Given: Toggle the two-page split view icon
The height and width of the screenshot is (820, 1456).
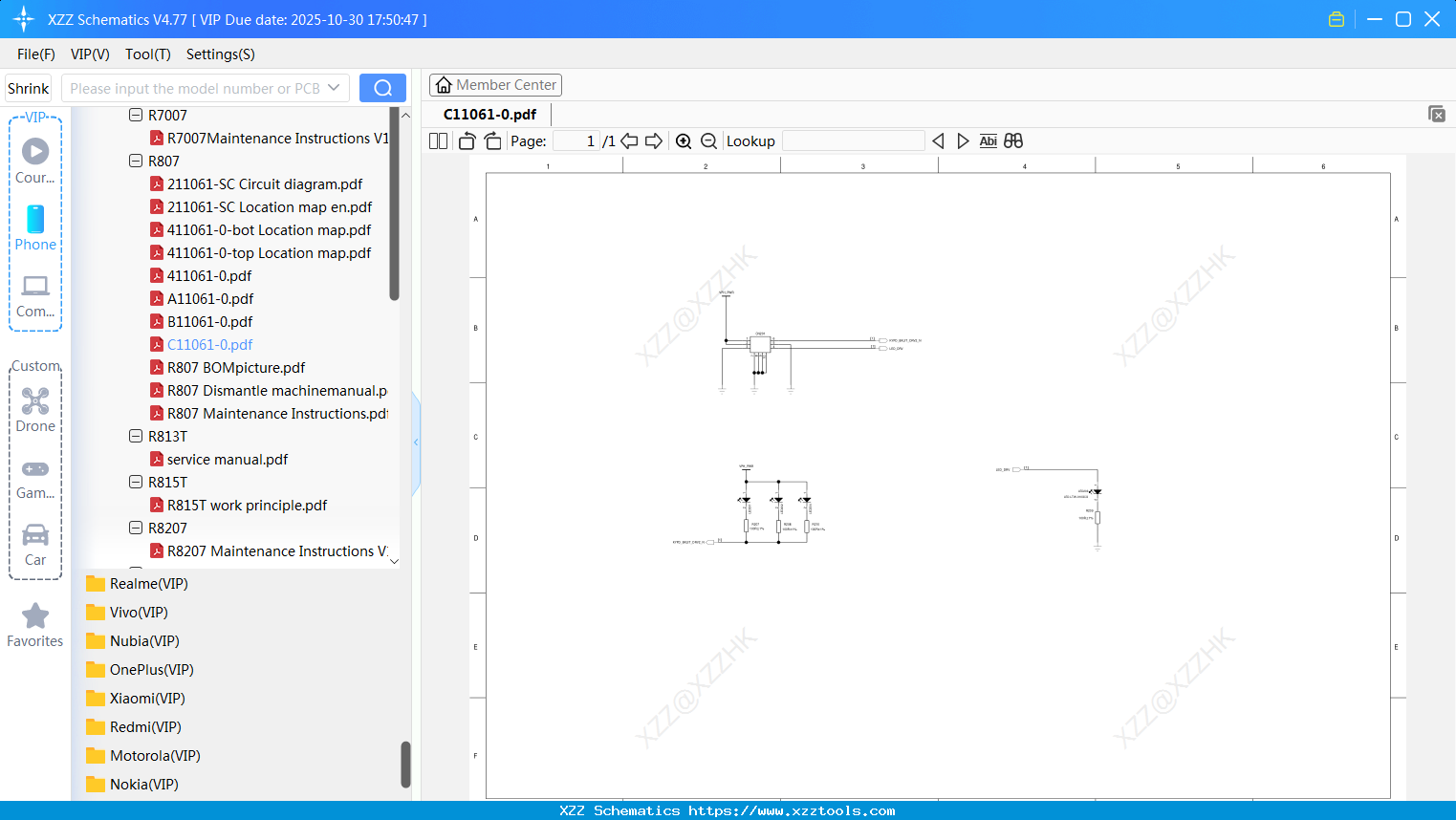Looking at the screenshot, I should pyautogui.click(x=438, y=141).
